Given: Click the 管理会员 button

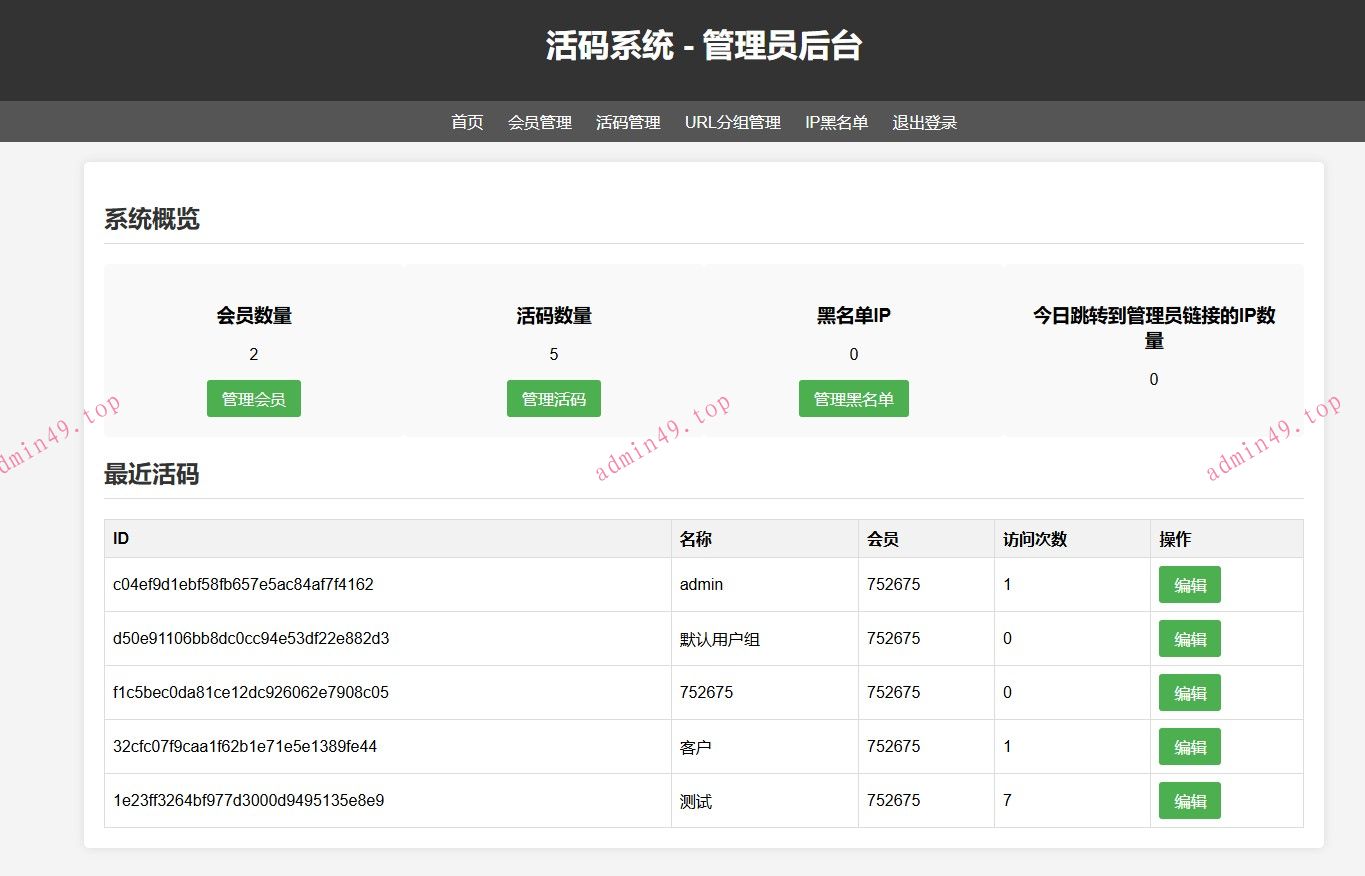Looking at the screenshot, I should (253, 398).
